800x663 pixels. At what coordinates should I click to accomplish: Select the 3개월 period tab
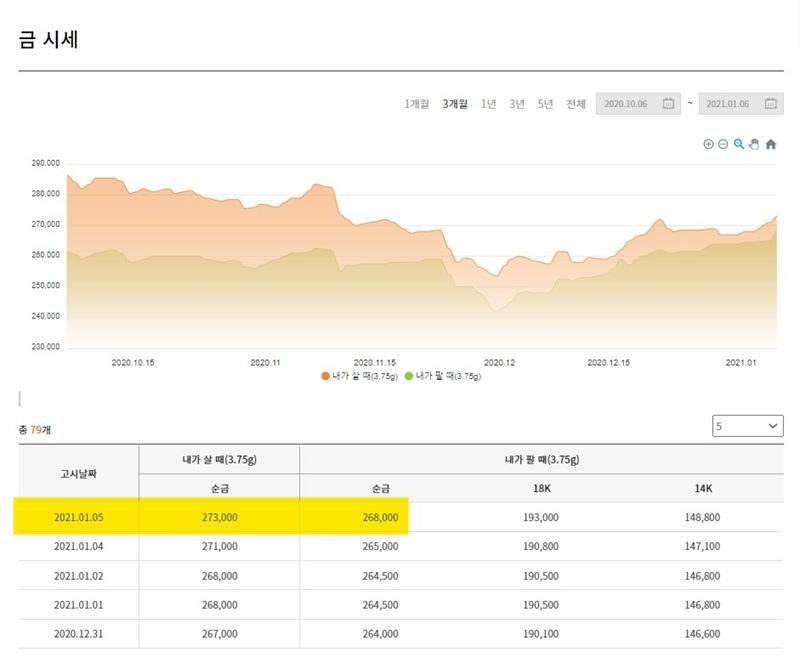pyautogui.click(x=455, y=104)
